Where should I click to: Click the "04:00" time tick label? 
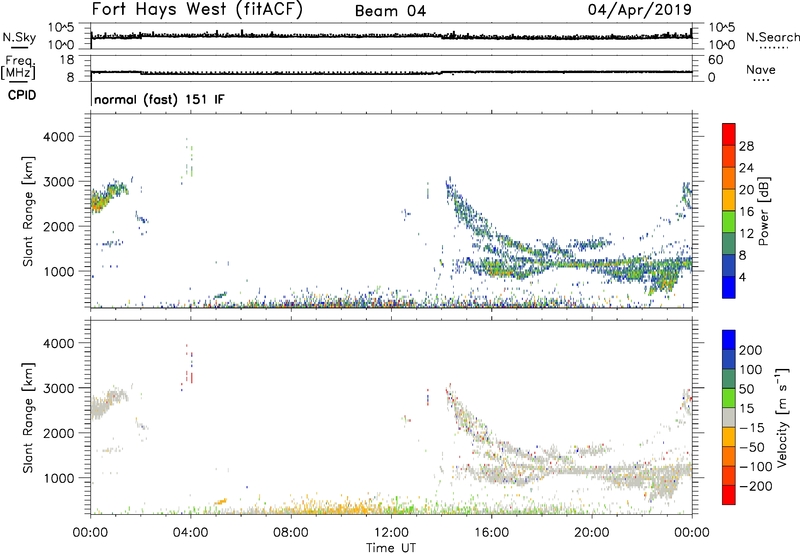click(190, 533)
